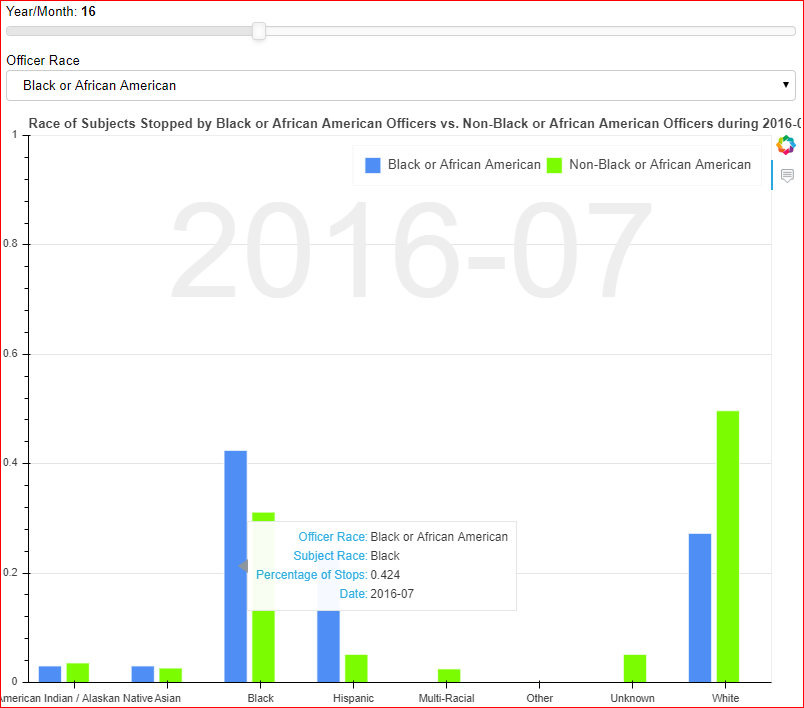Click the 0.6 y-axis tick label
The height and width of the screenshot is (708, 804).
[10, 353]
